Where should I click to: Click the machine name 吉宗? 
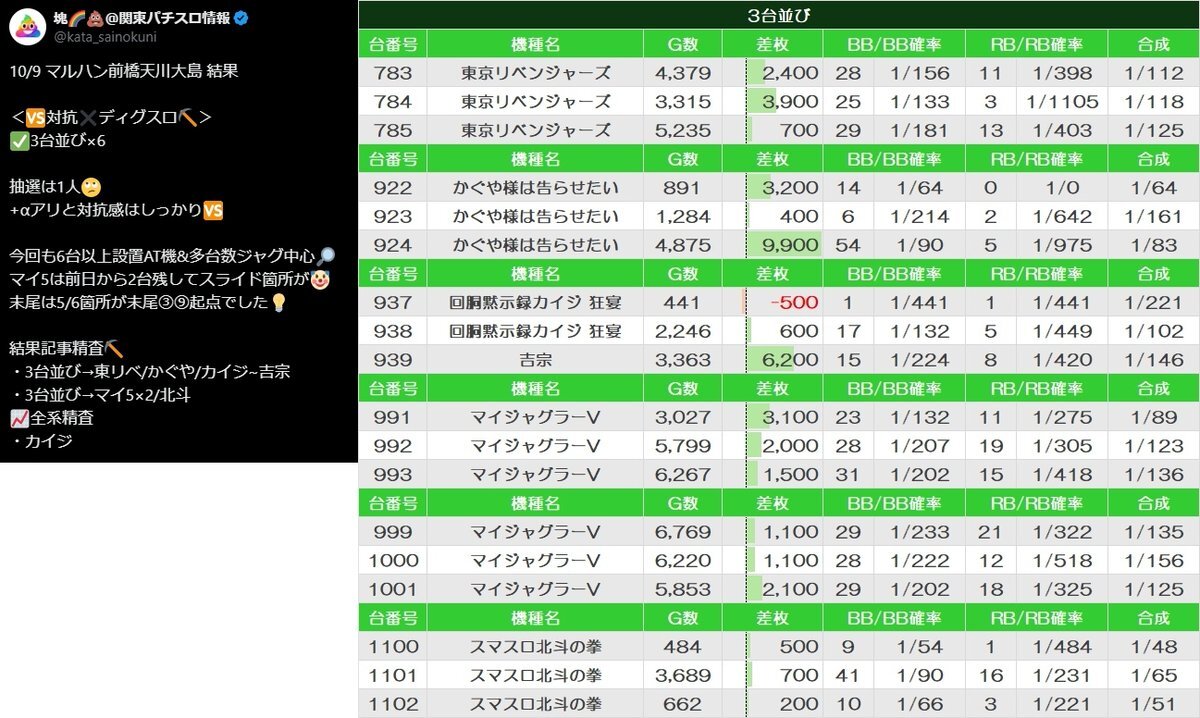click(536, 360)
